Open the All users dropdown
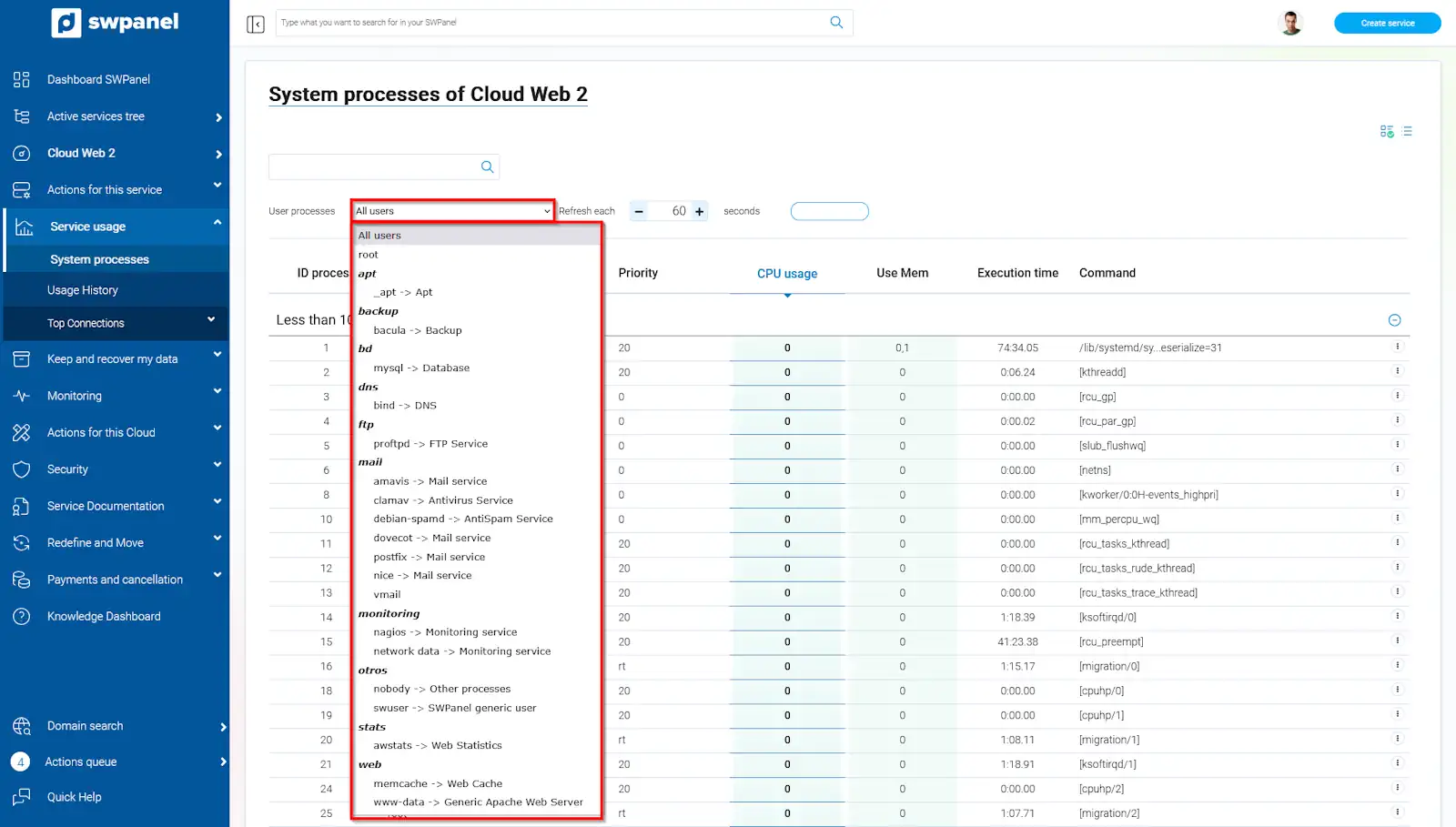Image resolution: width=1456 pixels, height=827 pixels. [x=452, y=211]
